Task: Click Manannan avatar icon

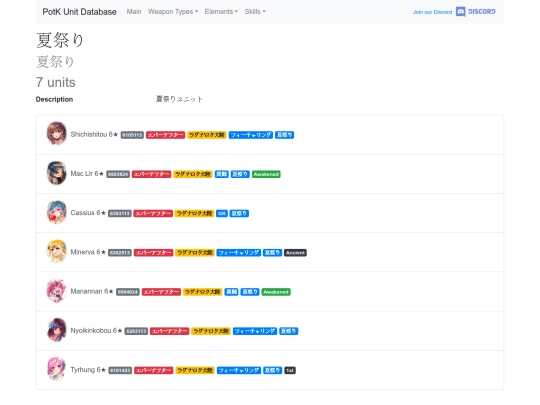Action: click(x=56, y=291)
